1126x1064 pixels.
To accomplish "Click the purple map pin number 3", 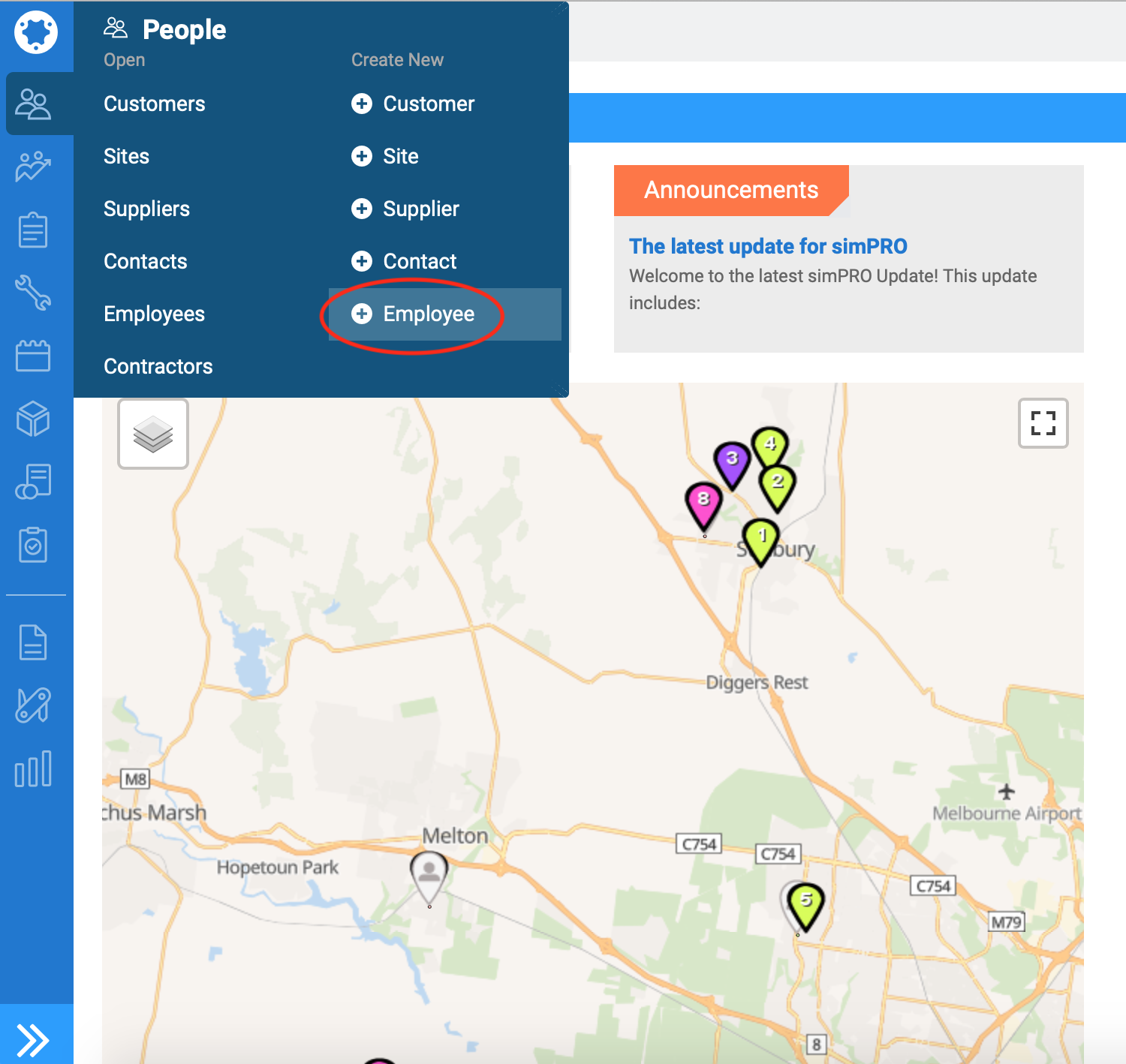I will (x=732, y=462).
